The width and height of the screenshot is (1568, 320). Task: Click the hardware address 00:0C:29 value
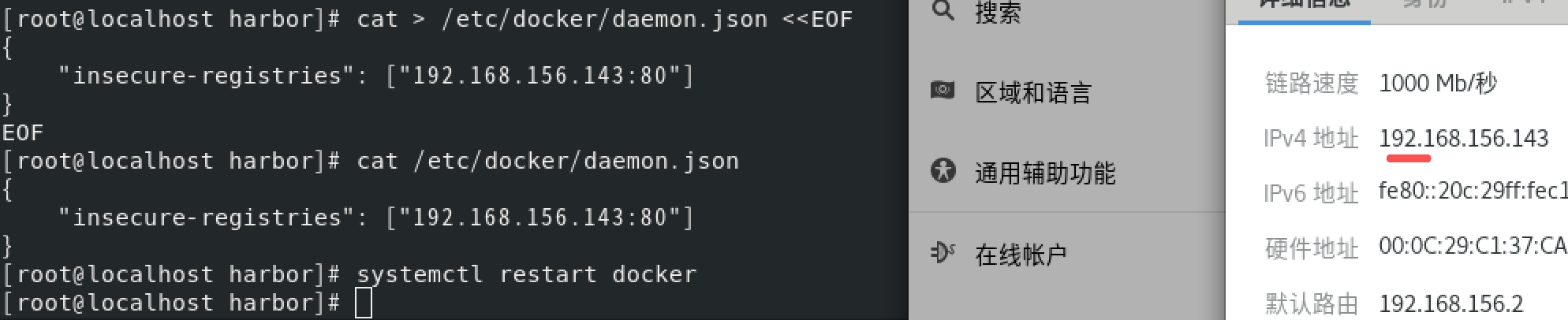pyautogui.click(x=1472, y=246)
